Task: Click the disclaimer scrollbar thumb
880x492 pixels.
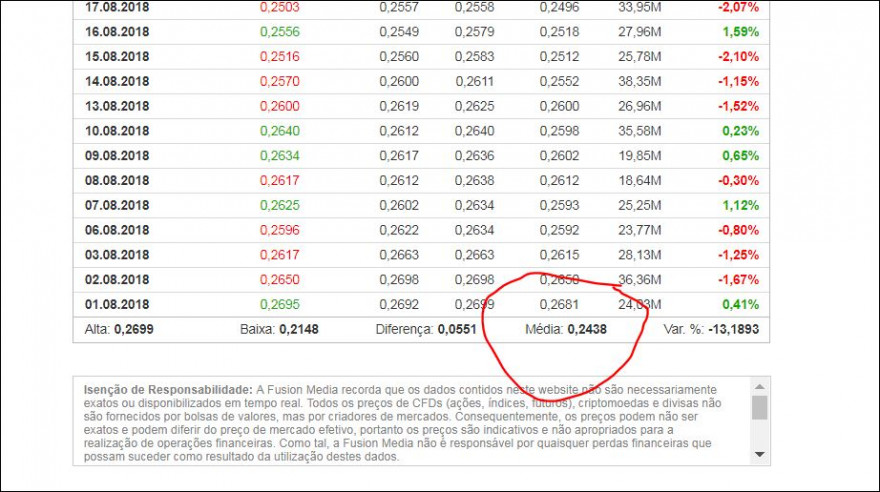Action: coord(759,407)
